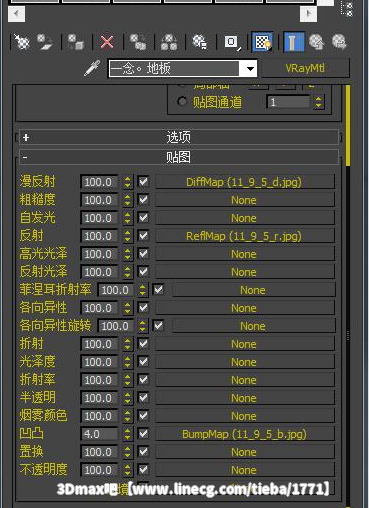
Task: Adjust the 漫反射 amount spinner
Action: (x=128, y=182)
